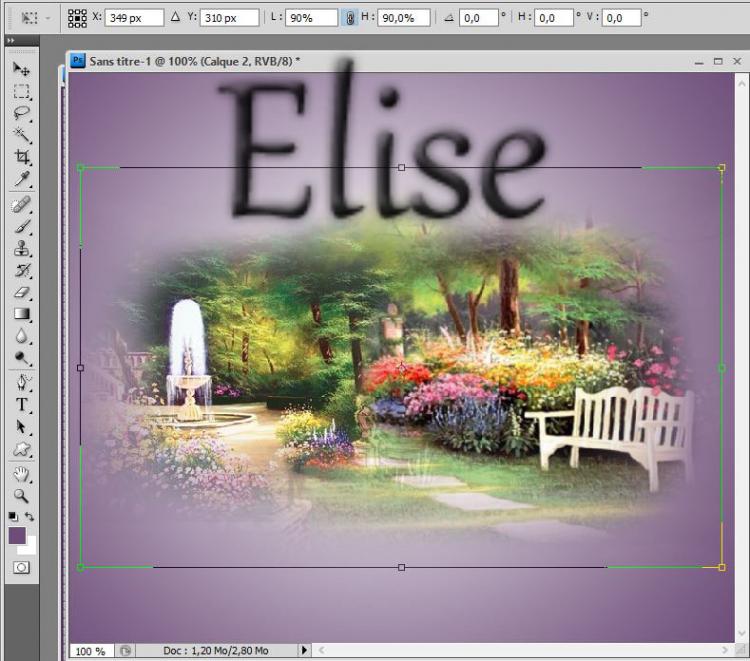Toggle Quick Mask mode
Image resolution: width=750 pixels, height=661 pixels.
(x=21, y=567)
